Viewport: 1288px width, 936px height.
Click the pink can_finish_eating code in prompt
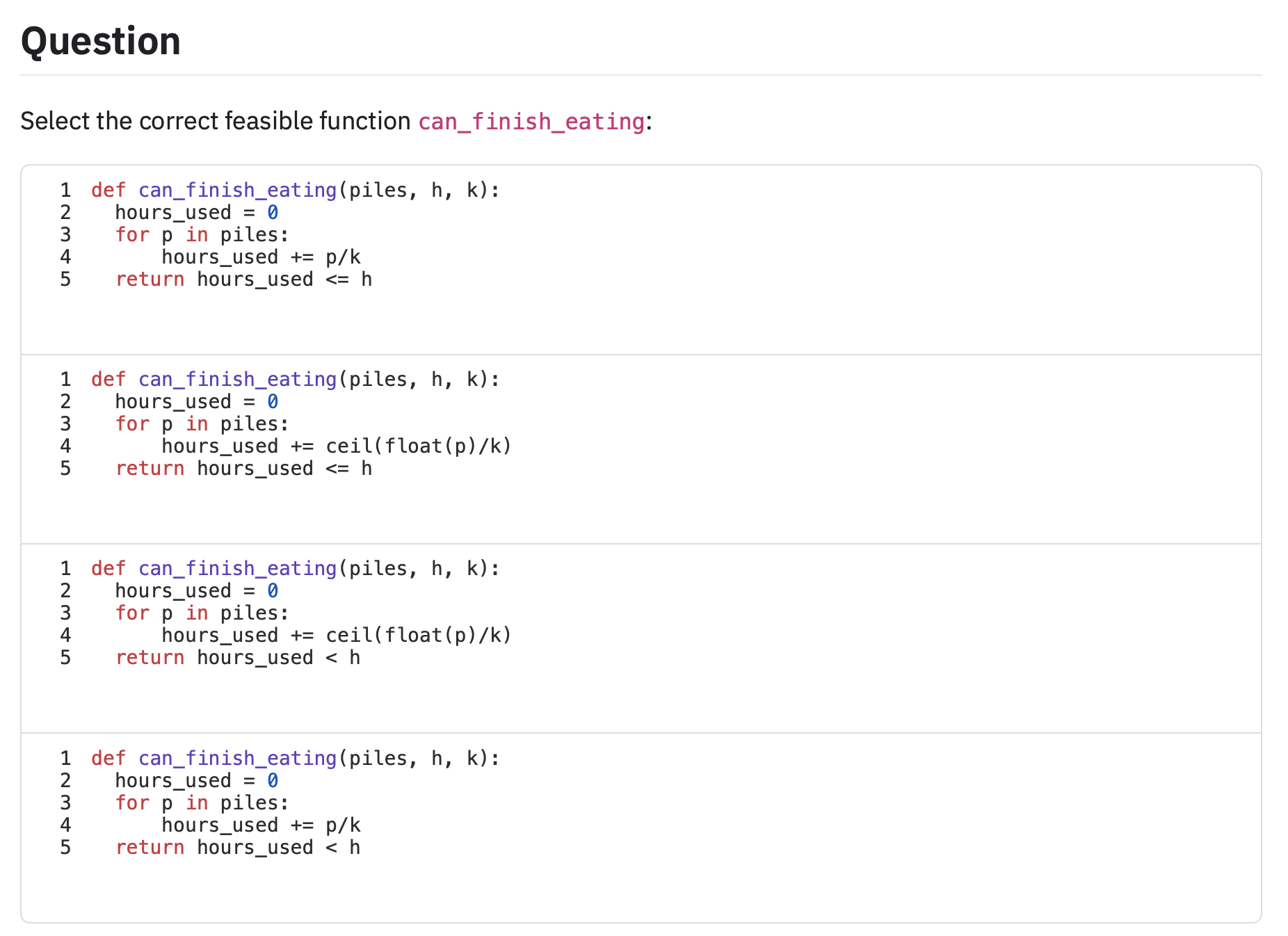tap(531, 122)
